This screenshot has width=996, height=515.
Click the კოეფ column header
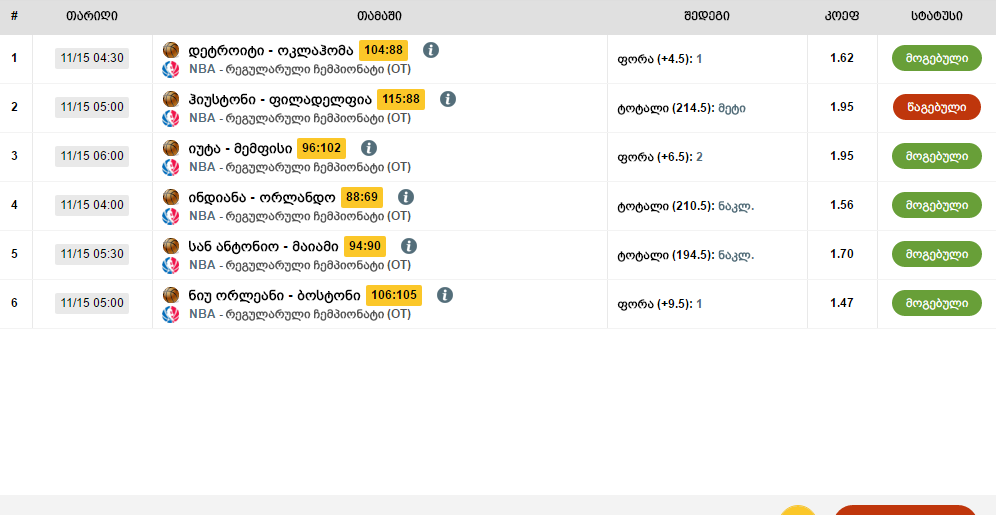click(841, 16)
